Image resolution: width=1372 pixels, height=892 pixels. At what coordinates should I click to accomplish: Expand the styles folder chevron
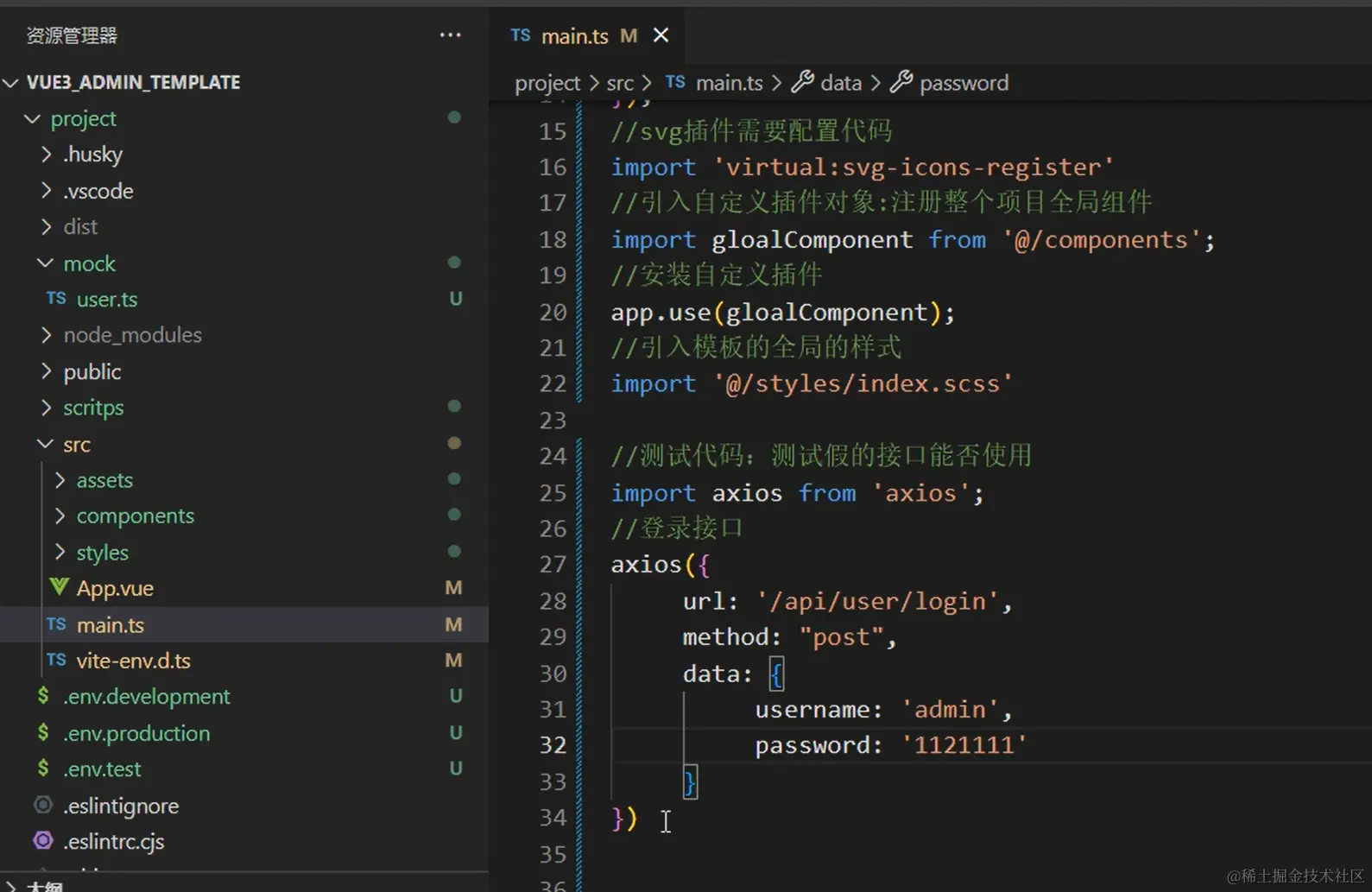tap(60, 552)
